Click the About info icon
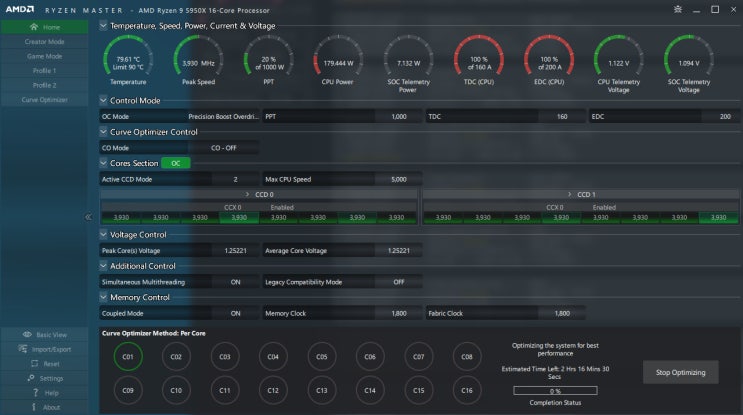 point(34,407)
